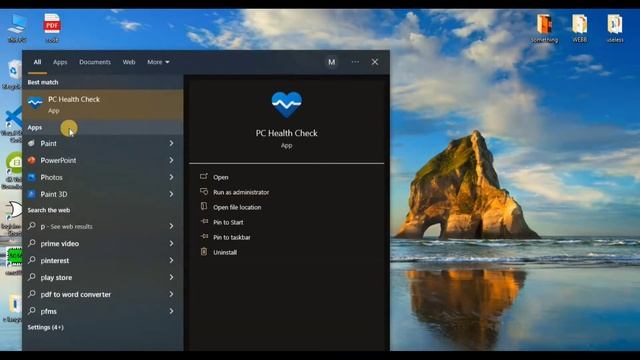Click the Run as administrator shield icon
Viewport: 640px width, 360px height.
[204, 191]
